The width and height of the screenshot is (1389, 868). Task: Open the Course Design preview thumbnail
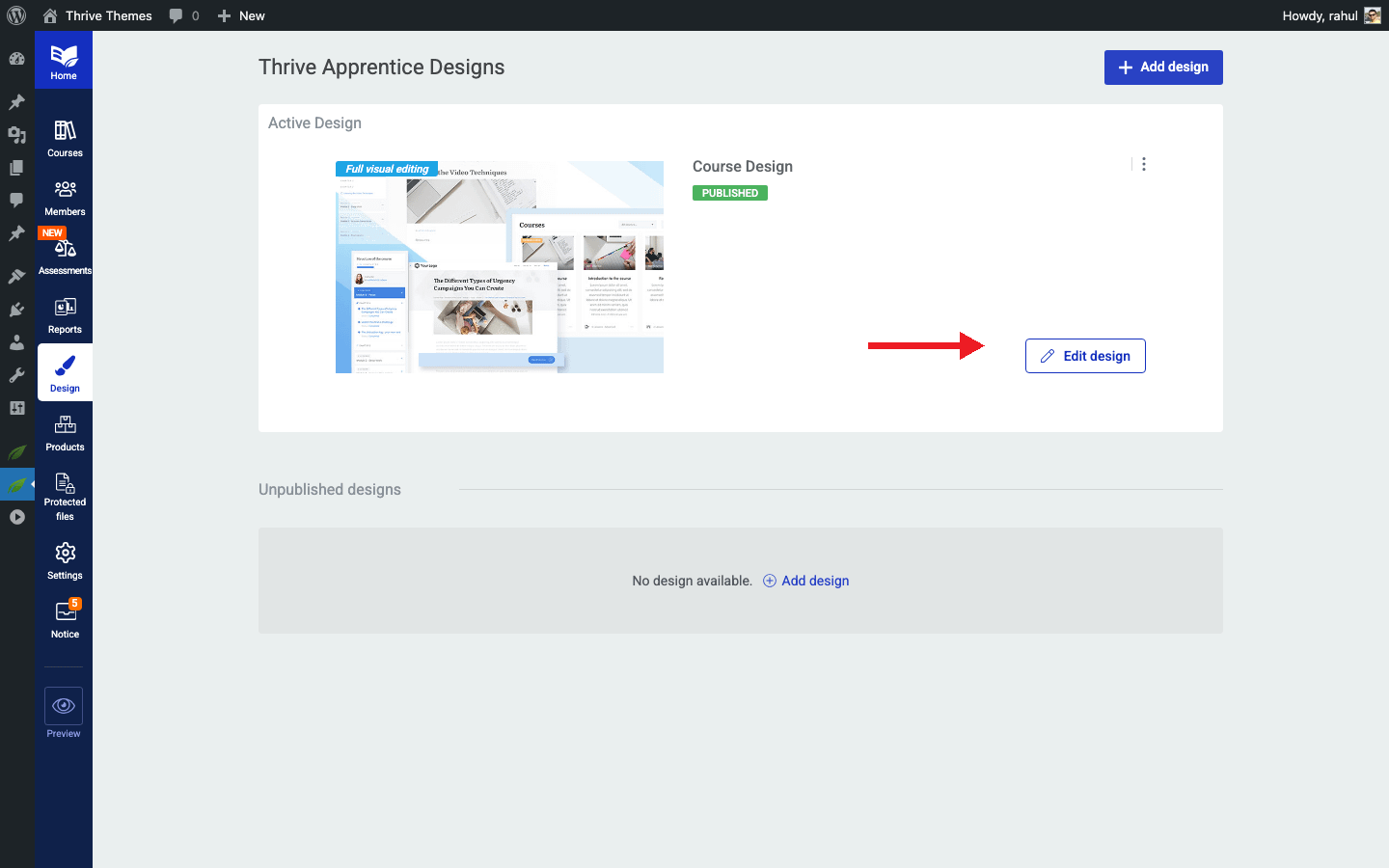499,267
